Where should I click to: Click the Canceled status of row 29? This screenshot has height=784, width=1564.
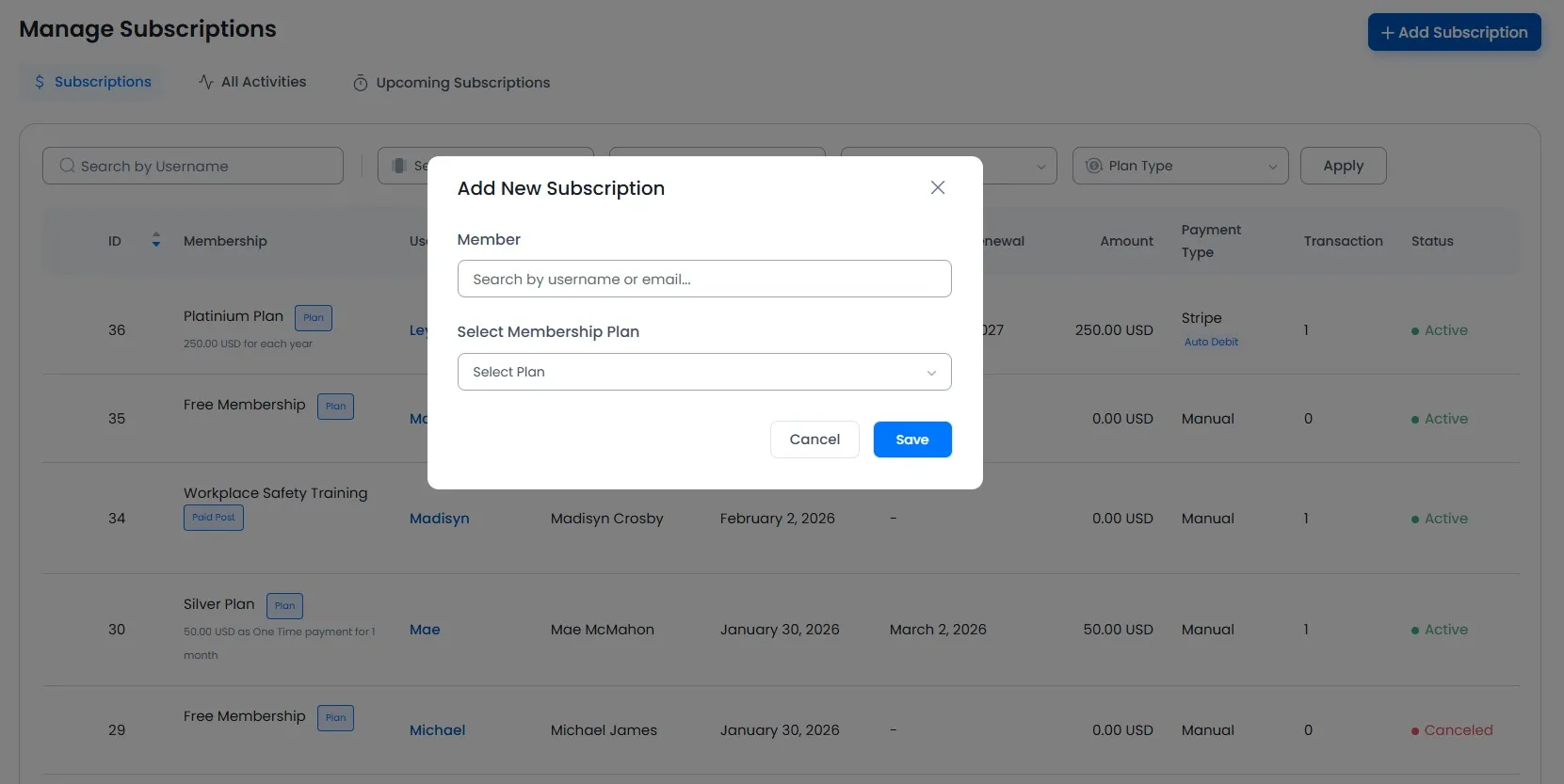coord(1452,730)
